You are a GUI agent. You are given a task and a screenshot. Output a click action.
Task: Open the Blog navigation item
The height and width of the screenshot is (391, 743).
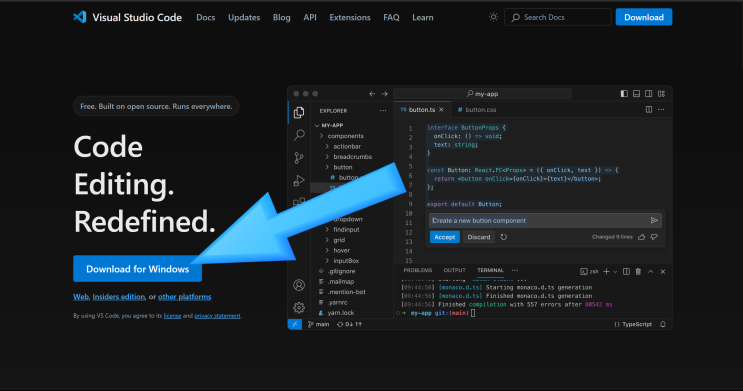pos(281,18)
